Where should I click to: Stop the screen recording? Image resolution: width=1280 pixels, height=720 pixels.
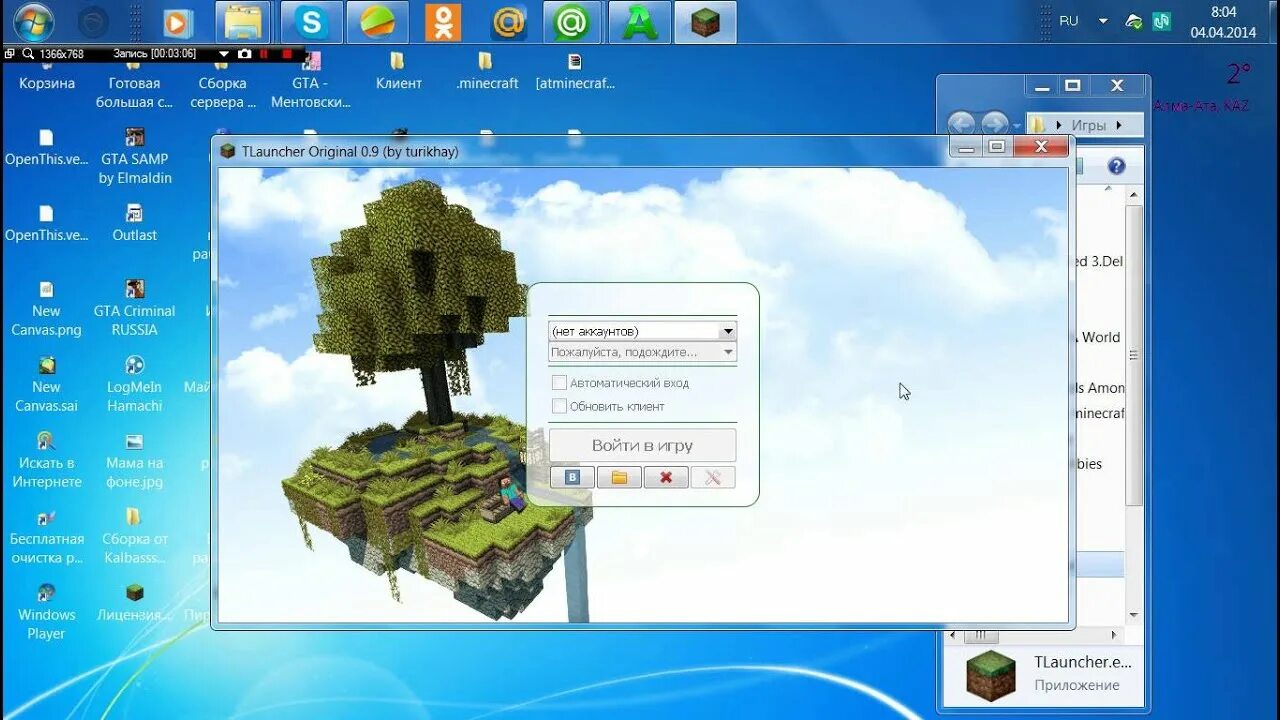(x=288, y=54)
